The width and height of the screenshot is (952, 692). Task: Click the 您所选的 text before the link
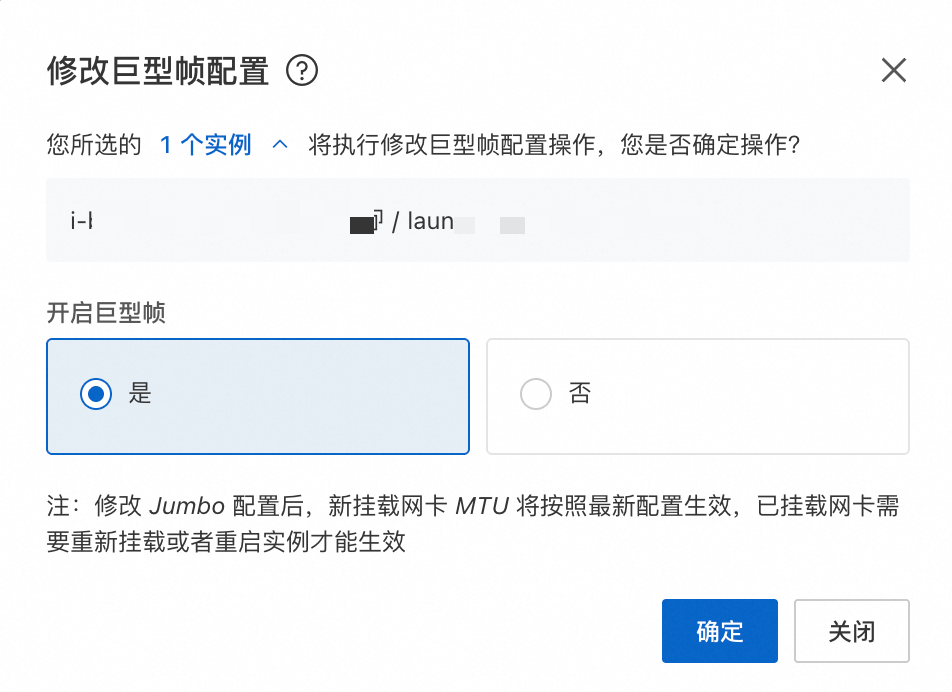94,146
